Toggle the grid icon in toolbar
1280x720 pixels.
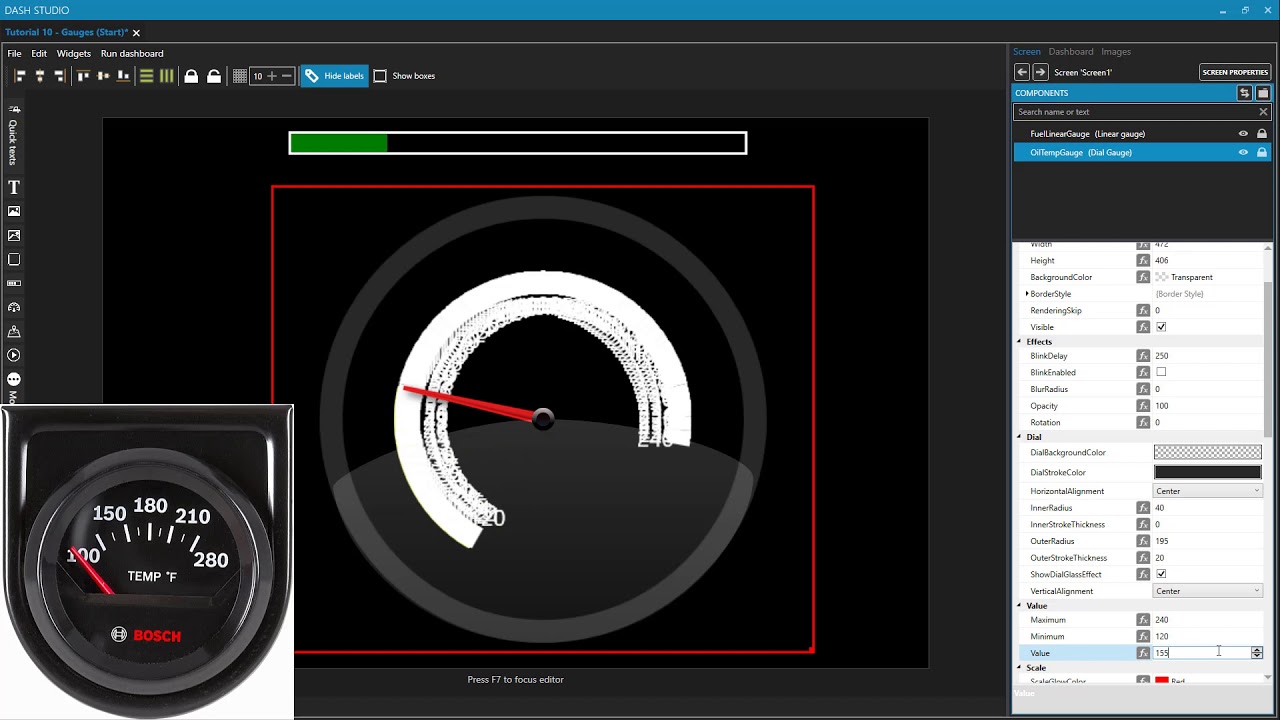[240, 76]
